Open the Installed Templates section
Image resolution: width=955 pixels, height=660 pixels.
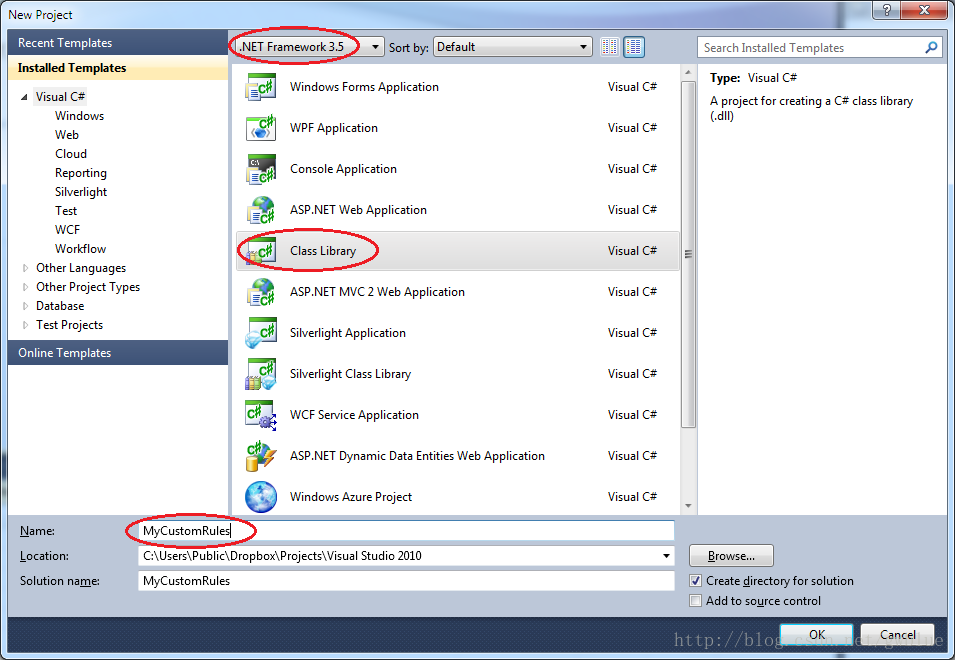click(118, 68)
